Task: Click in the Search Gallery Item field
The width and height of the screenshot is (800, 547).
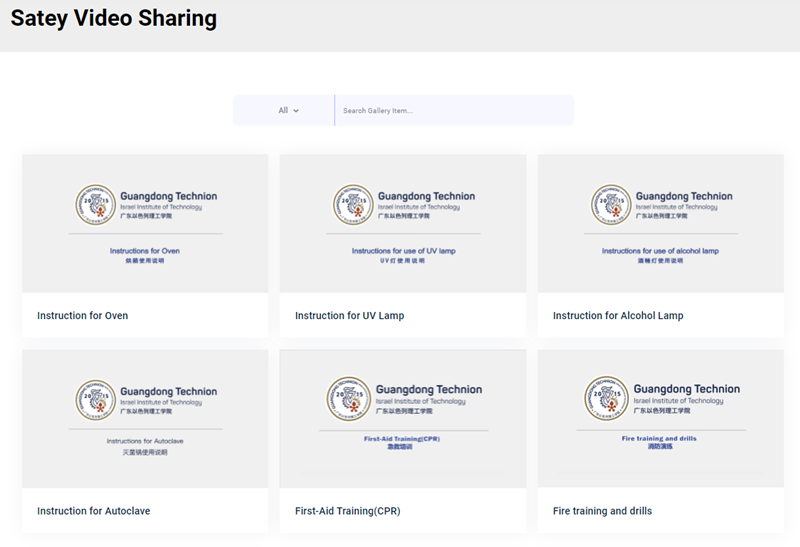Action: pyautogui.click(x=453, y=111)
